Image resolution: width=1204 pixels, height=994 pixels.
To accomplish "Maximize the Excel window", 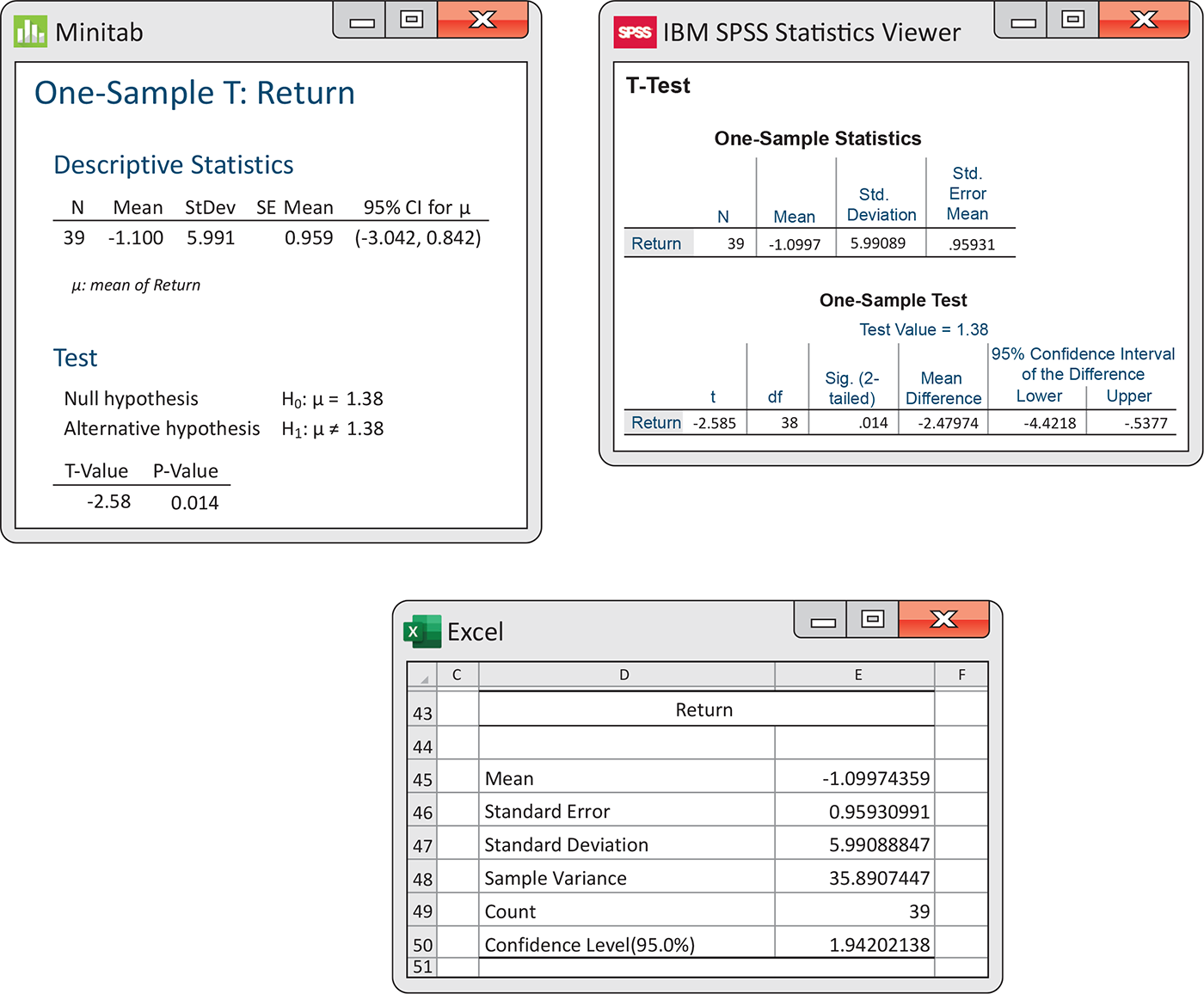I will click(873, 619).
